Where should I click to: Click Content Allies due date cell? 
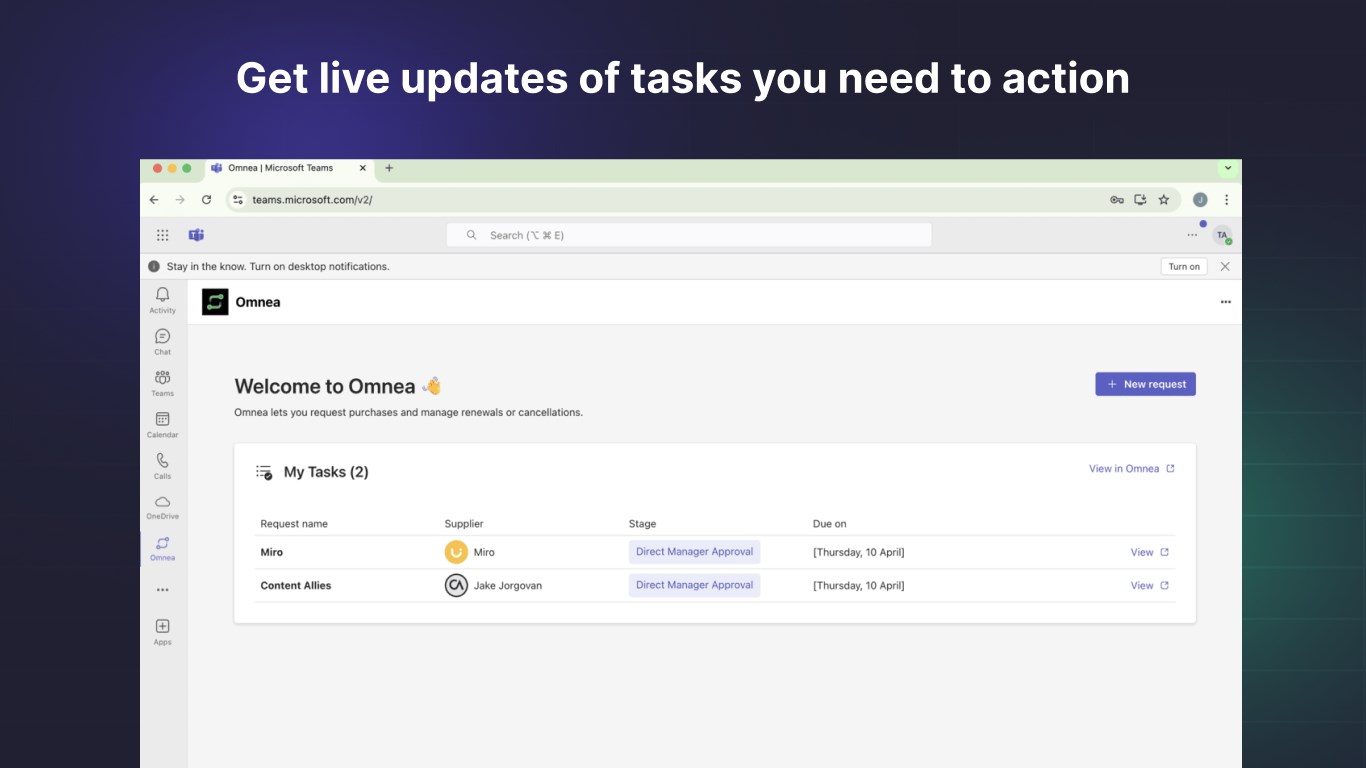pyautogui.click(x=859, y=585)
